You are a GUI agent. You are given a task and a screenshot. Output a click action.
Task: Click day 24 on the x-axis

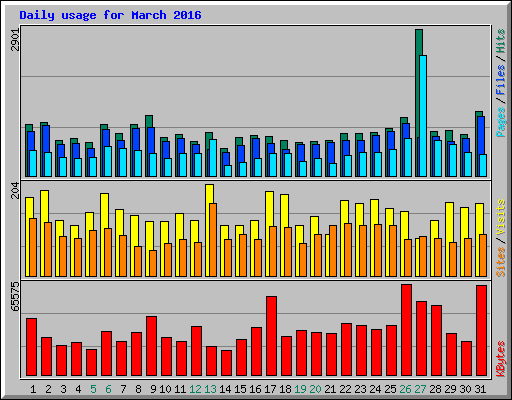[x=375, y=389]
